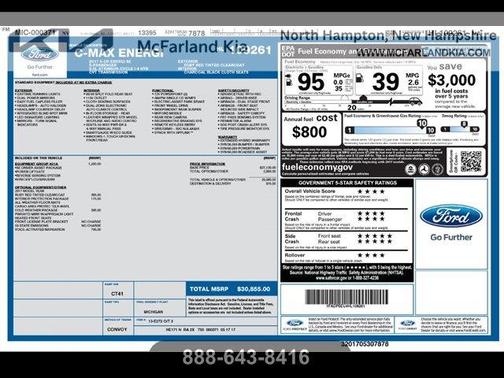Click the 39 MPG value
Image resolution: width=504 pixels, height=378 pixels.
[x=385, y=82]
